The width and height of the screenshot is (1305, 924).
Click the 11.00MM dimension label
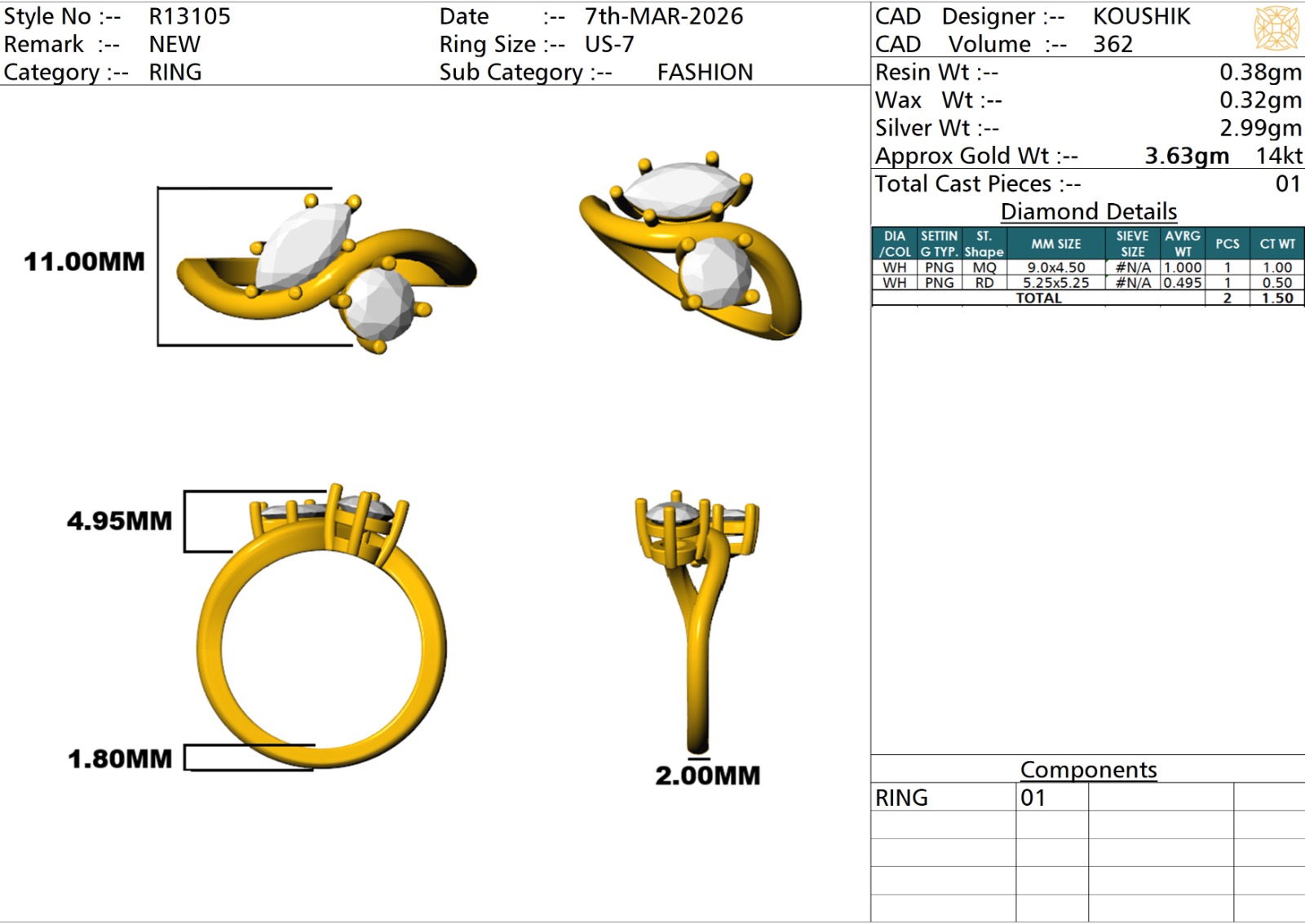tap(84, 262)
